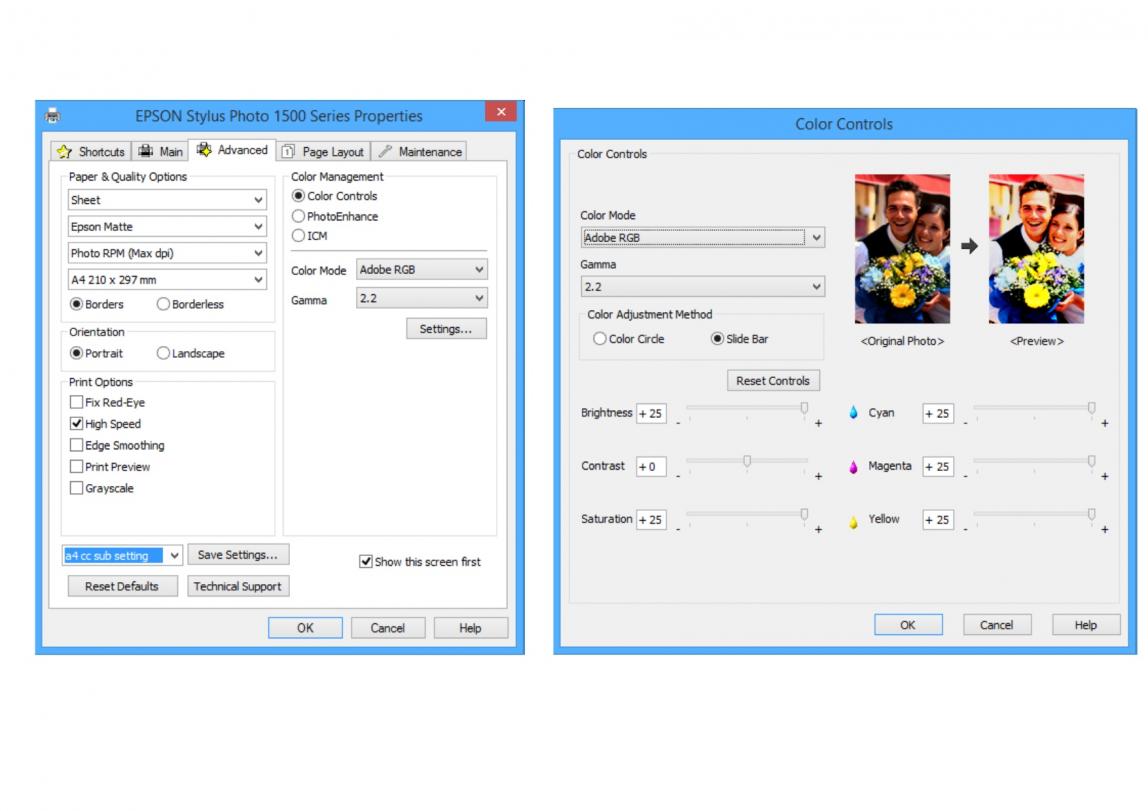Switch to the Main tab
The width and height of the screenshot is (1148, 811).
tap(160, 152)
